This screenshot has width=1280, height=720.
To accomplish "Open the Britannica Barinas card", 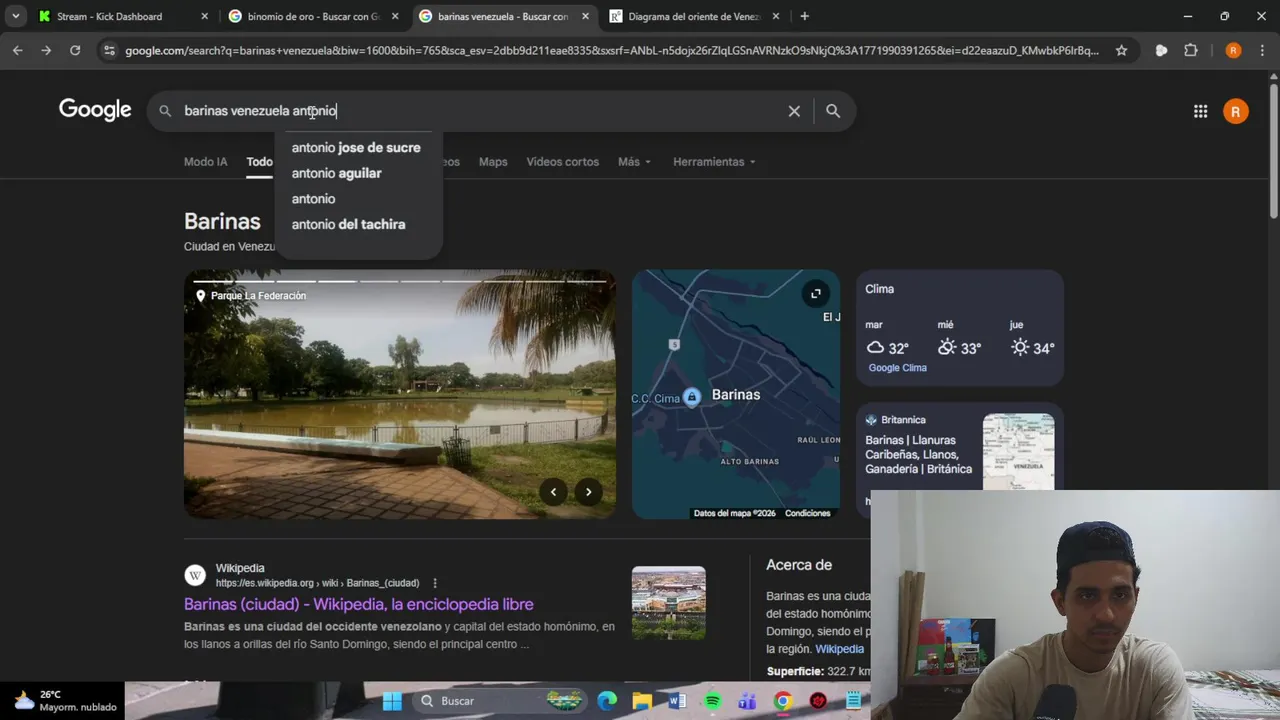I will (918, 455).
